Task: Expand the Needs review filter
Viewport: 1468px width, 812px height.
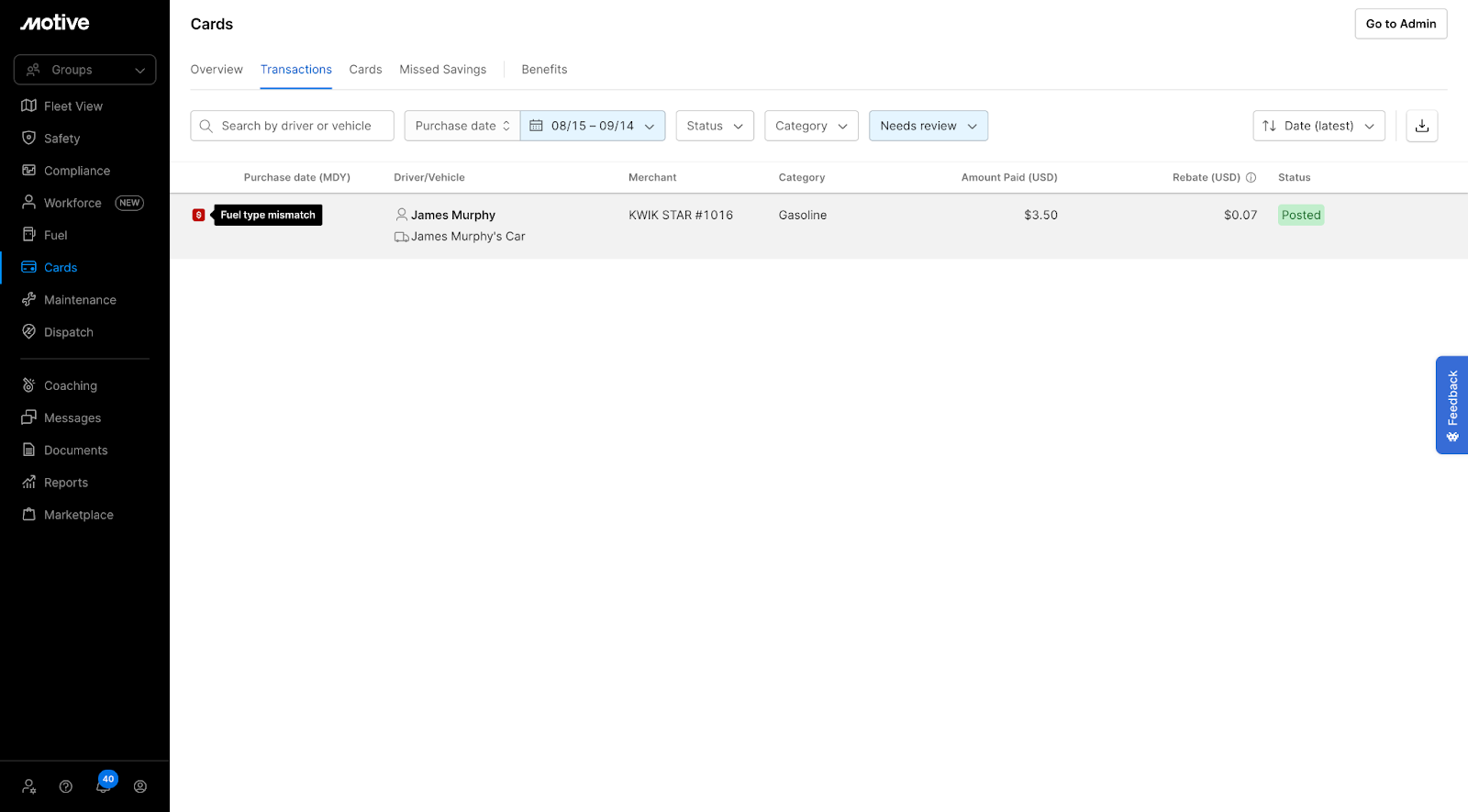Action: point(928,126)
